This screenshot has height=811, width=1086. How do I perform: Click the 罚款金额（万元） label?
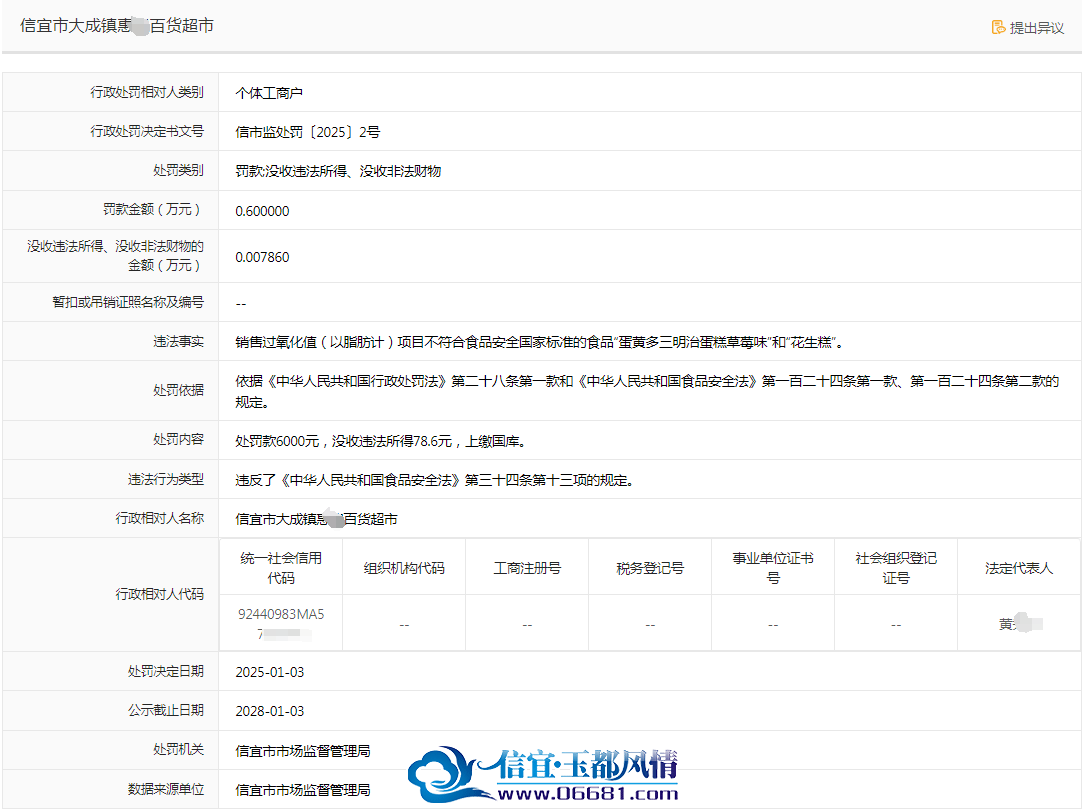(154, 209)
